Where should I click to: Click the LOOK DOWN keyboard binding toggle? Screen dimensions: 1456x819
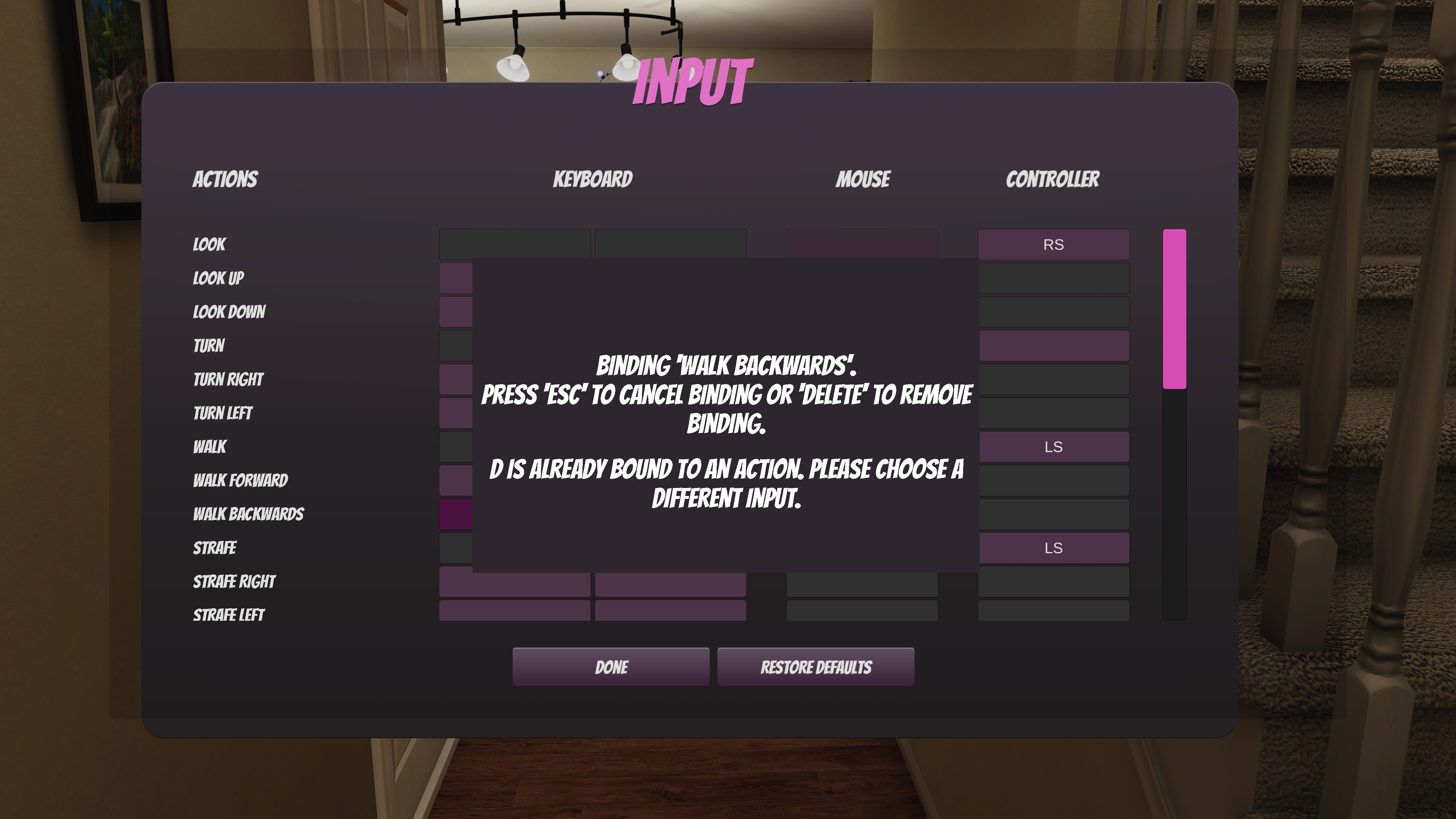click(456, 311)
